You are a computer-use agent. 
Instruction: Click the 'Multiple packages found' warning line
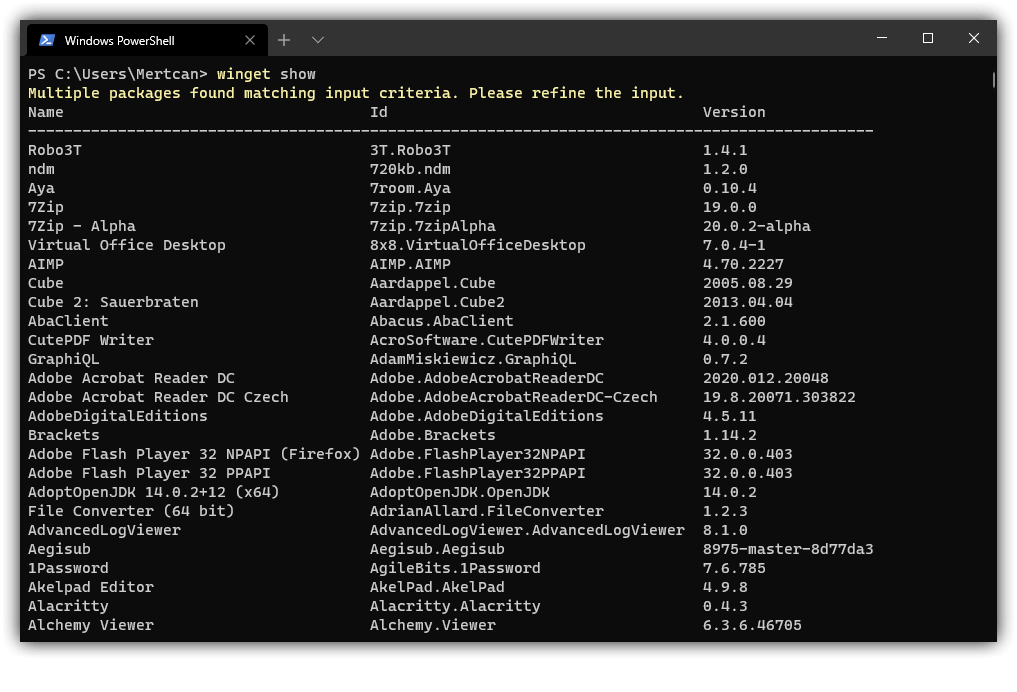(355, 93)
